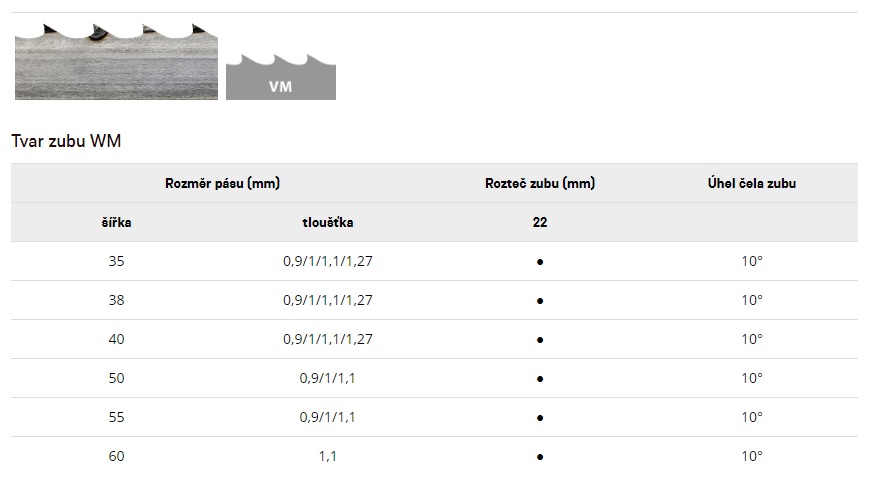Select thickness 0,9/1/1,1/1,27 in row 38
This screenshot has width=888, height=492.
click(328, 301)
